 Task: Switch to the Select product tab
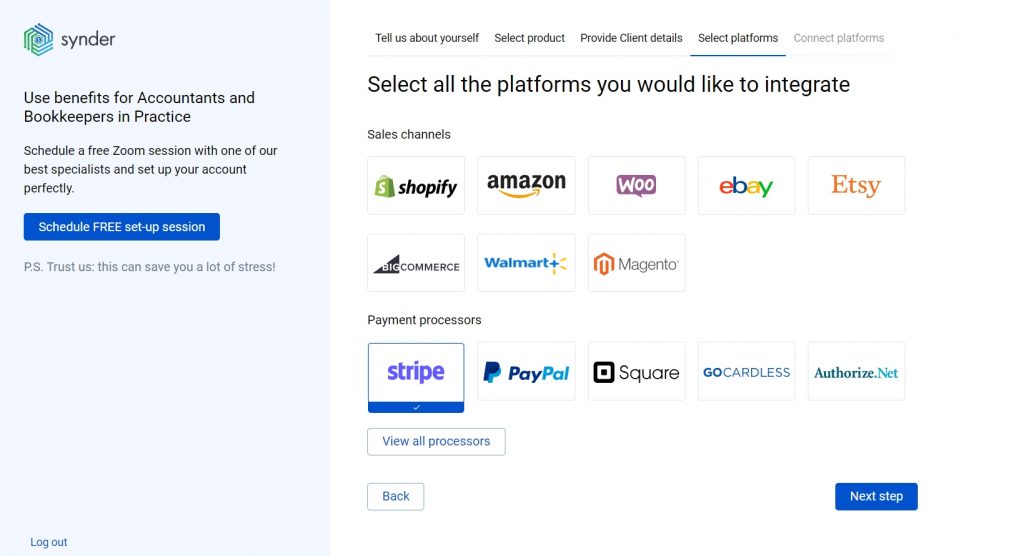coord(529,38)
